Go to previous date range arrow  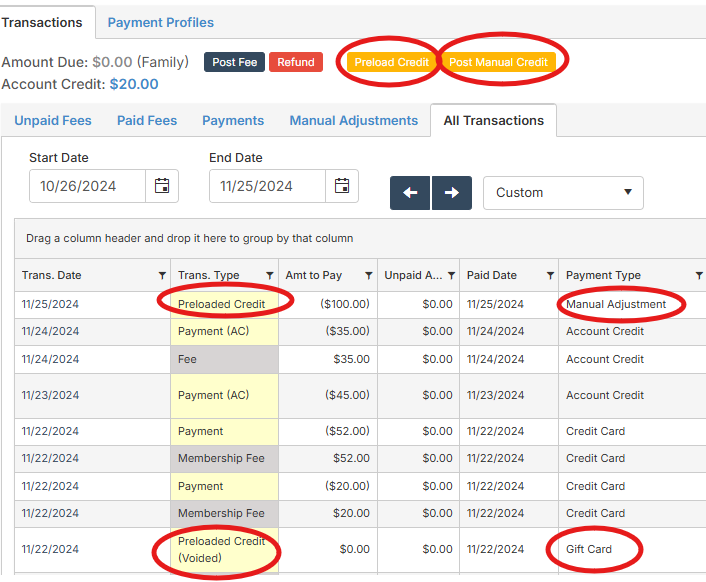[x=410, y=193]
